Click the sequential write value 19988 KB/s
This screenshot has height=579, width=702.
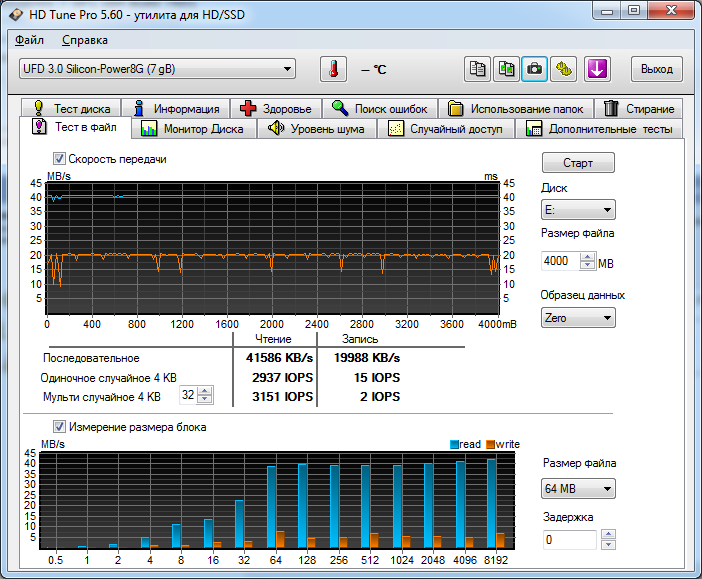[367, 358]
